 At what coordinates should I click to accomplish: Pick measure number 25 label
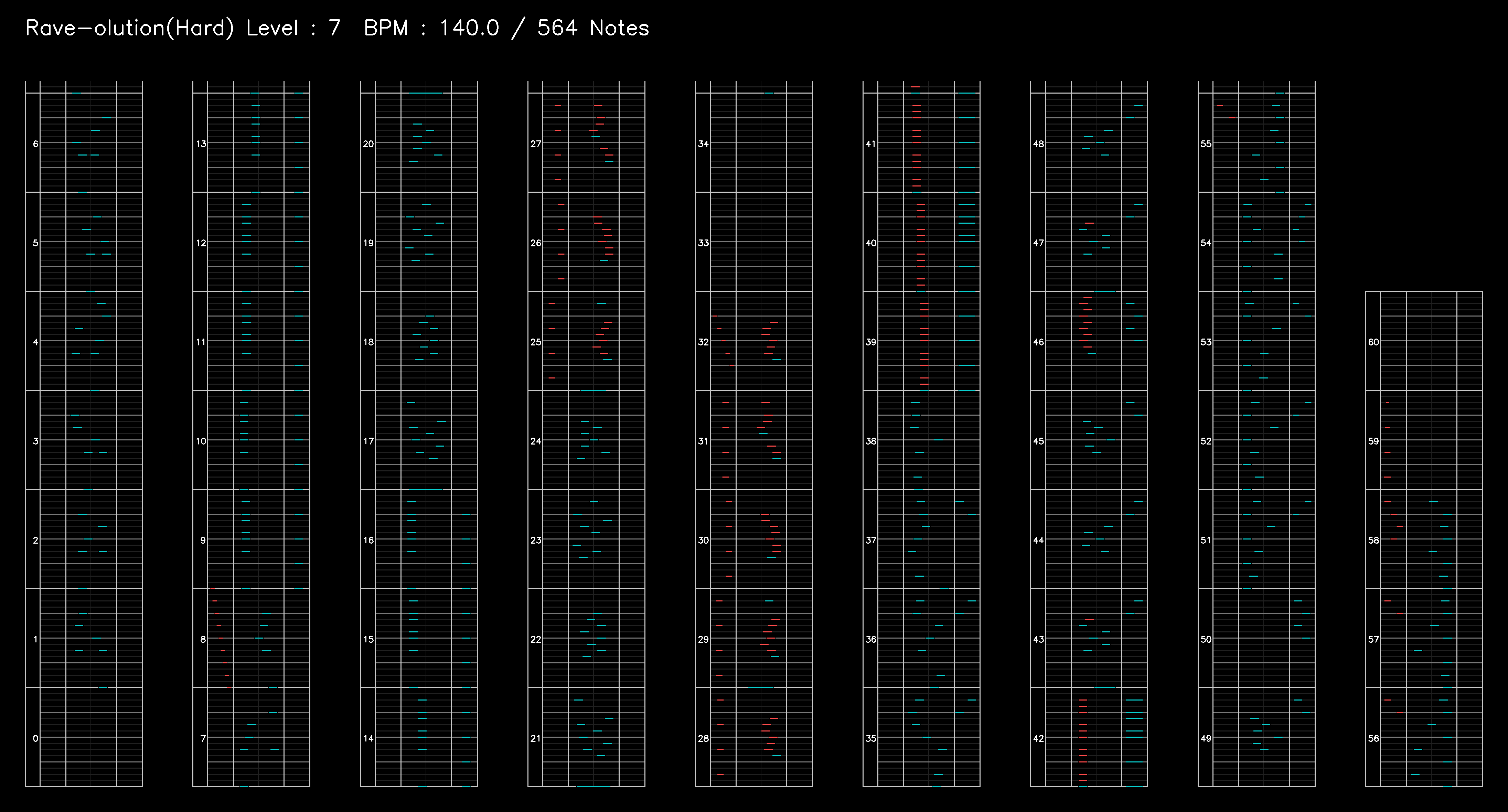(x=536, y=342)
